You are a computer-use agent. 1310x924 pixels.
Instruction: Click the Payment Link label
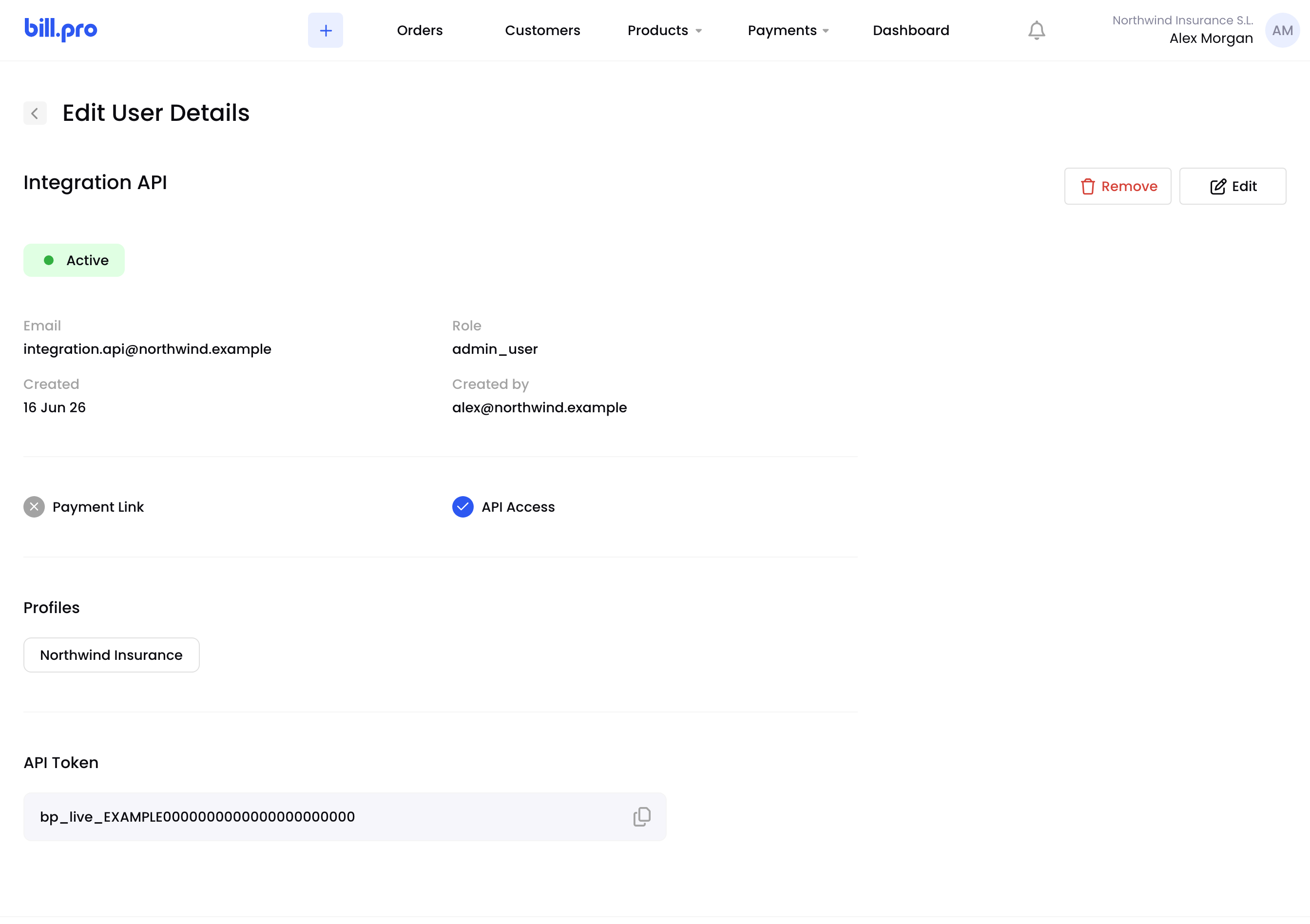(x=98, y=506)
